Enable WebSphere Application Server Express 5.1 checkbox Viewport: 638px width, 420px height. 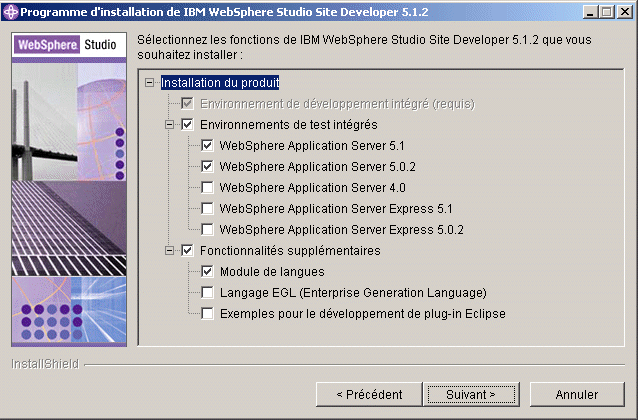207,209
